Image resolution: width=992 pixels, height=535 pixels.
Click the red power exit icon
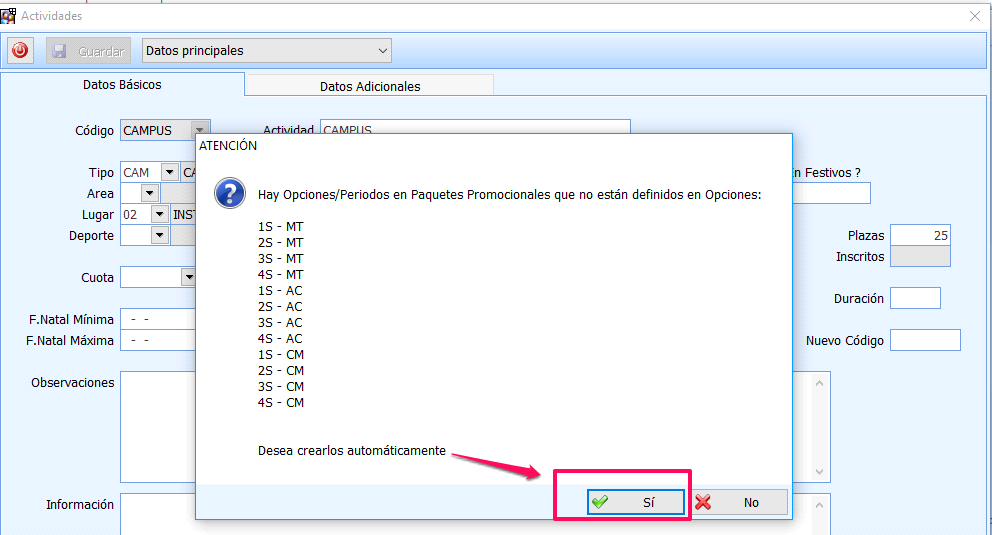20,51
